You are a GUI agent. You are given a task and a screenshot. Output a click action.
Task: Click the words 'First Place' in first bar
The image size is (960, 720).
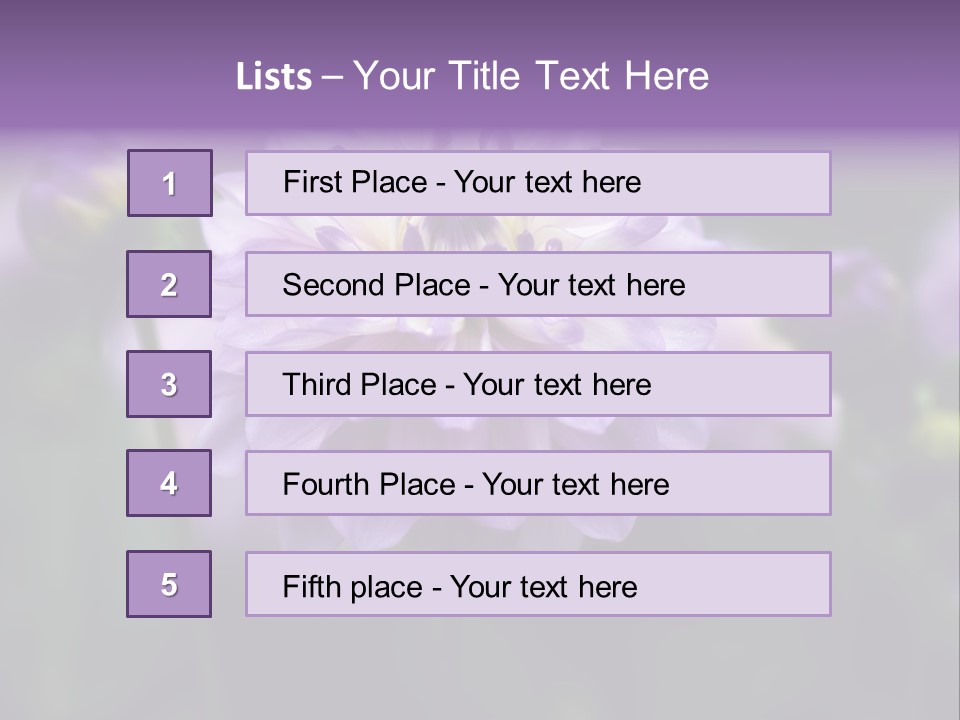click(x=354, y=182)
